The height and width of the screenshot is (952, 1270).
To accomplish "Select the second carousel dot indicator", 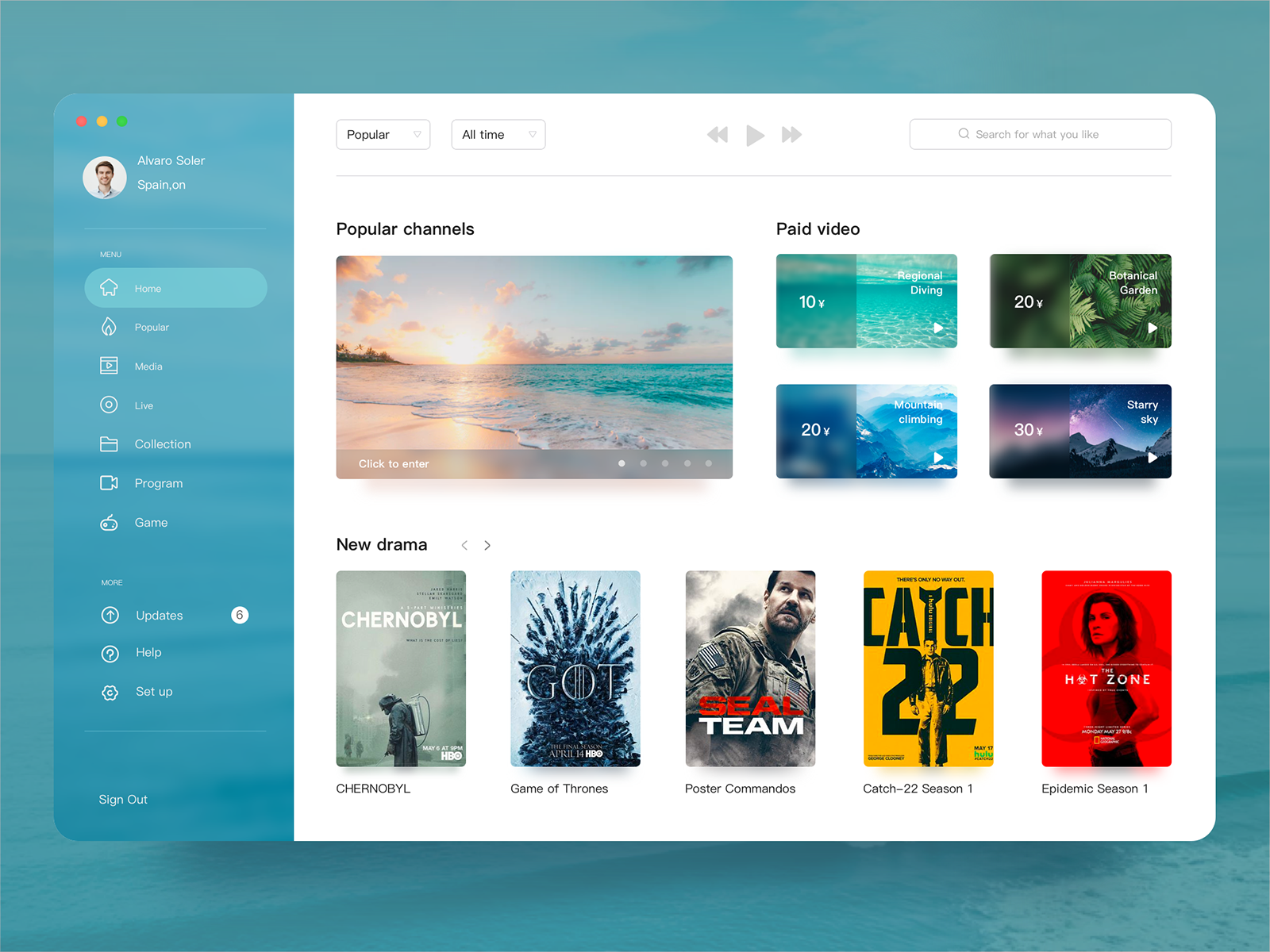I will 643,463.
